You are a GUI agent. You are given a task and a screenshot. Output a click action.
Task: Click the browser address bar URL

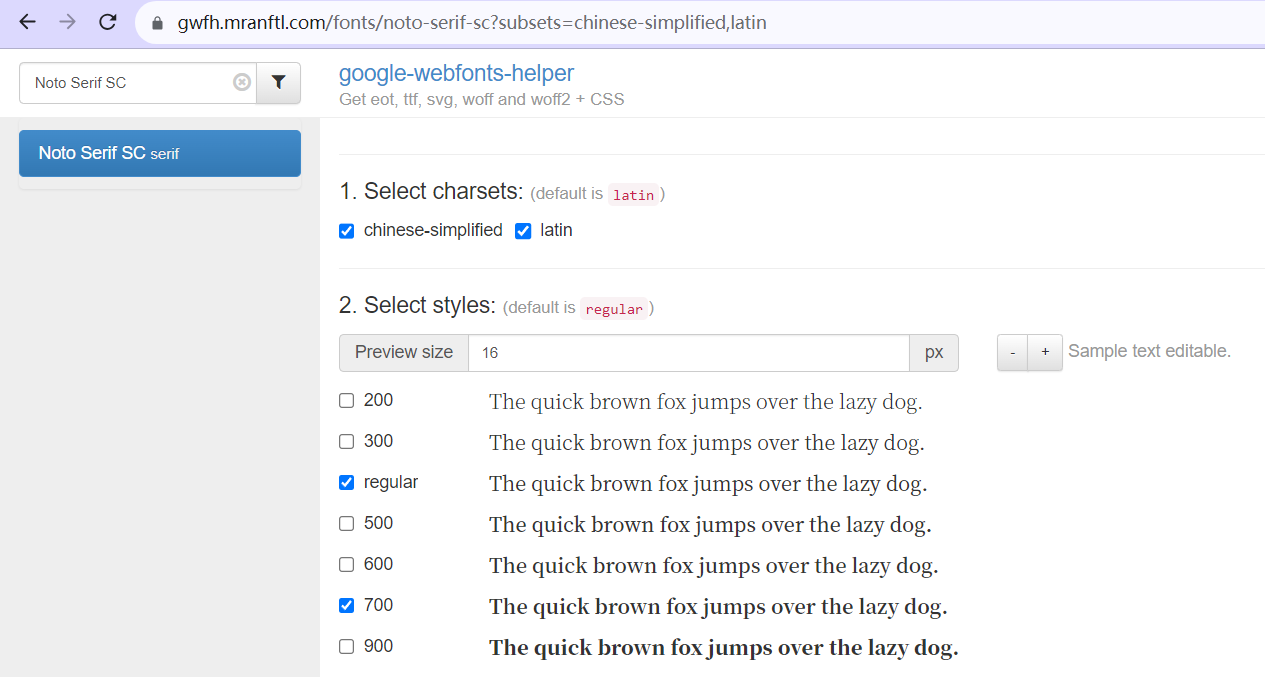pos(472,22)
